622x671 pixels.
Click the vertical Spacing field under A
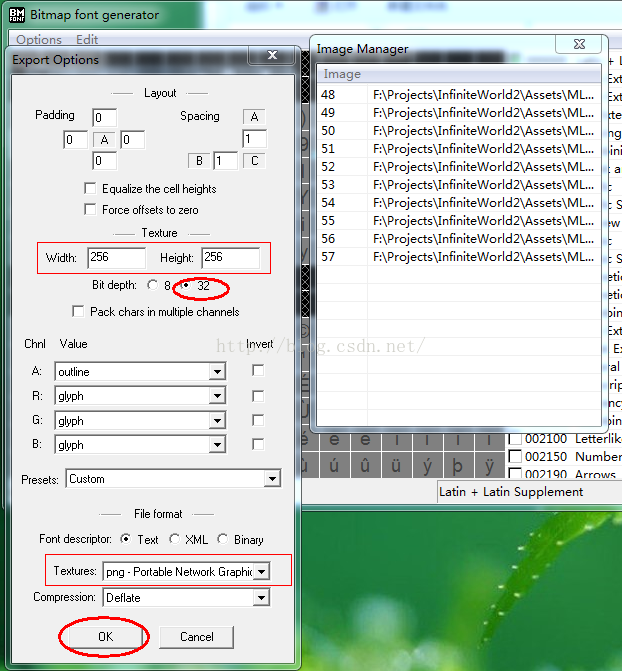coord(254,139)
